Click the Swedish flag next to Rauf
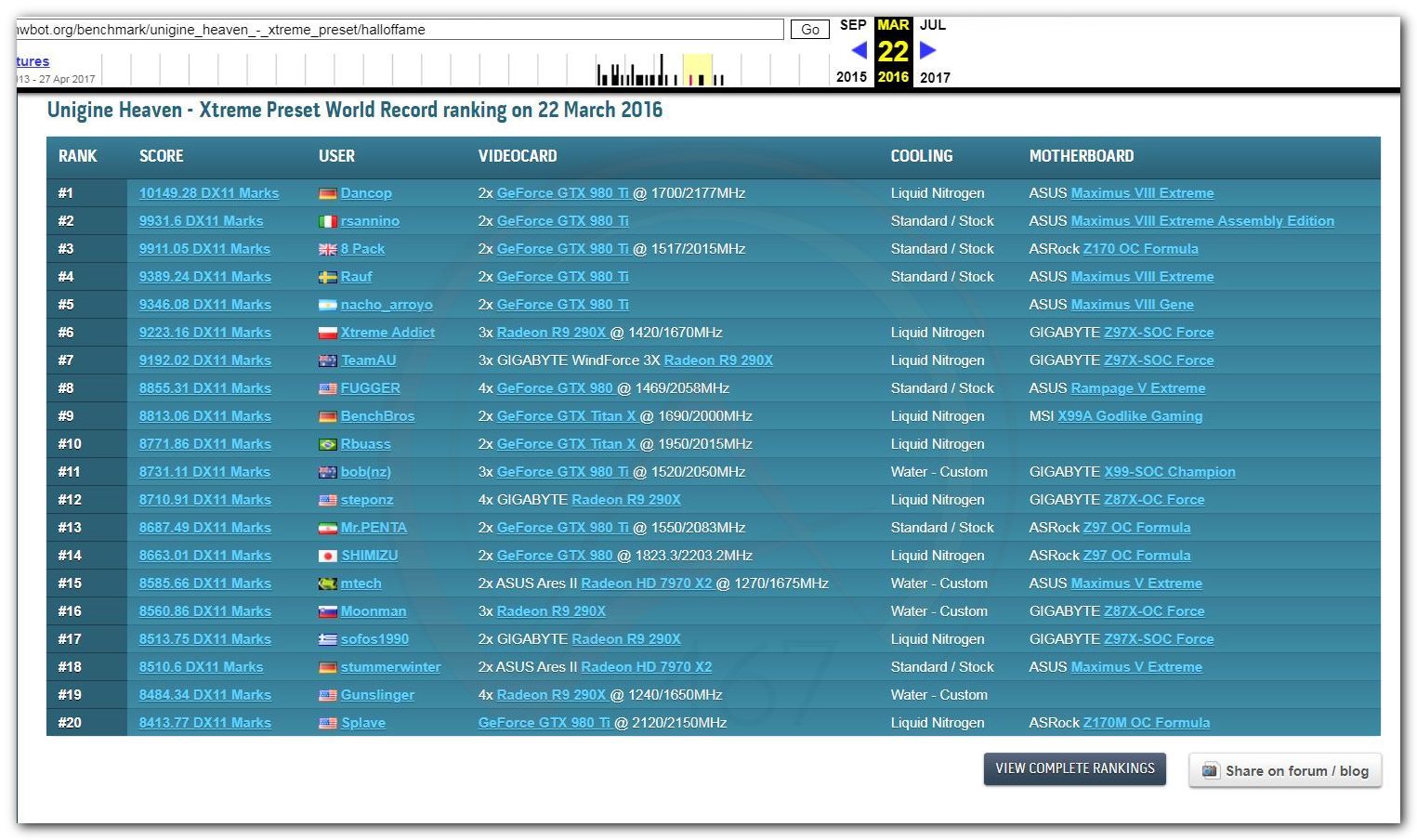This screenshot has height=840, width=1417. tap(327, 277)
